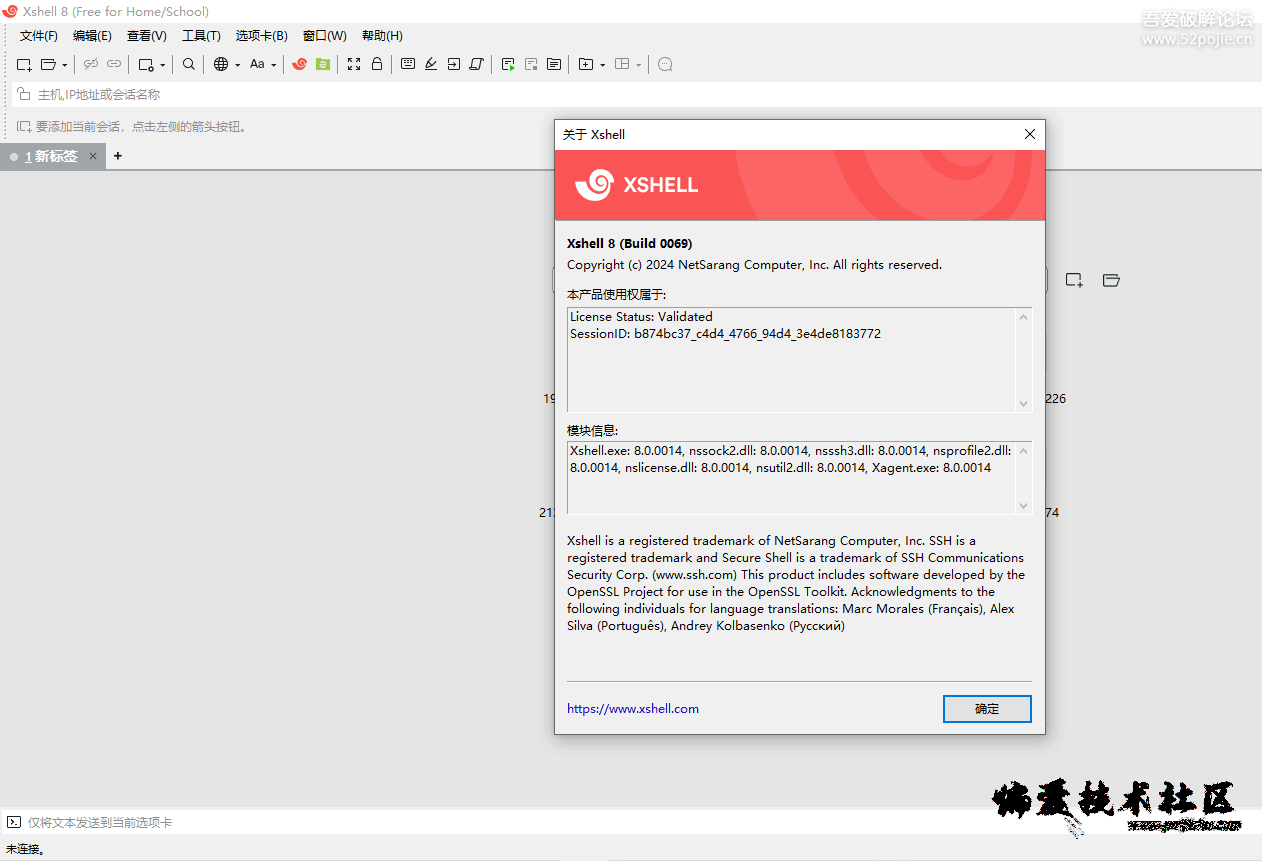Click the Find magnifier icon
This screenshot has height=861, width=1262.
[189, 64]
